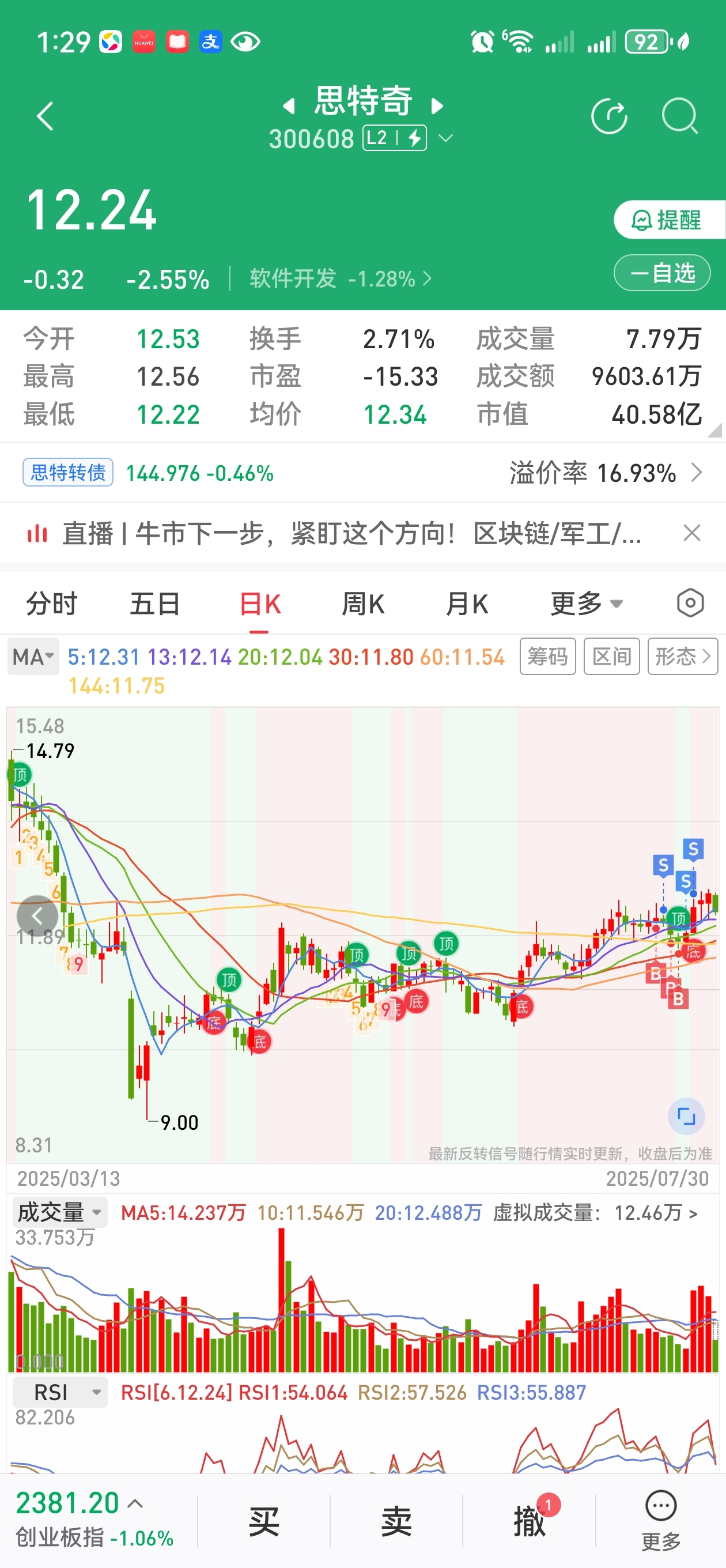Expand chart to fullscreen icon
The height and width of the screenshot is (1568, 726).
coord(686,1117)
